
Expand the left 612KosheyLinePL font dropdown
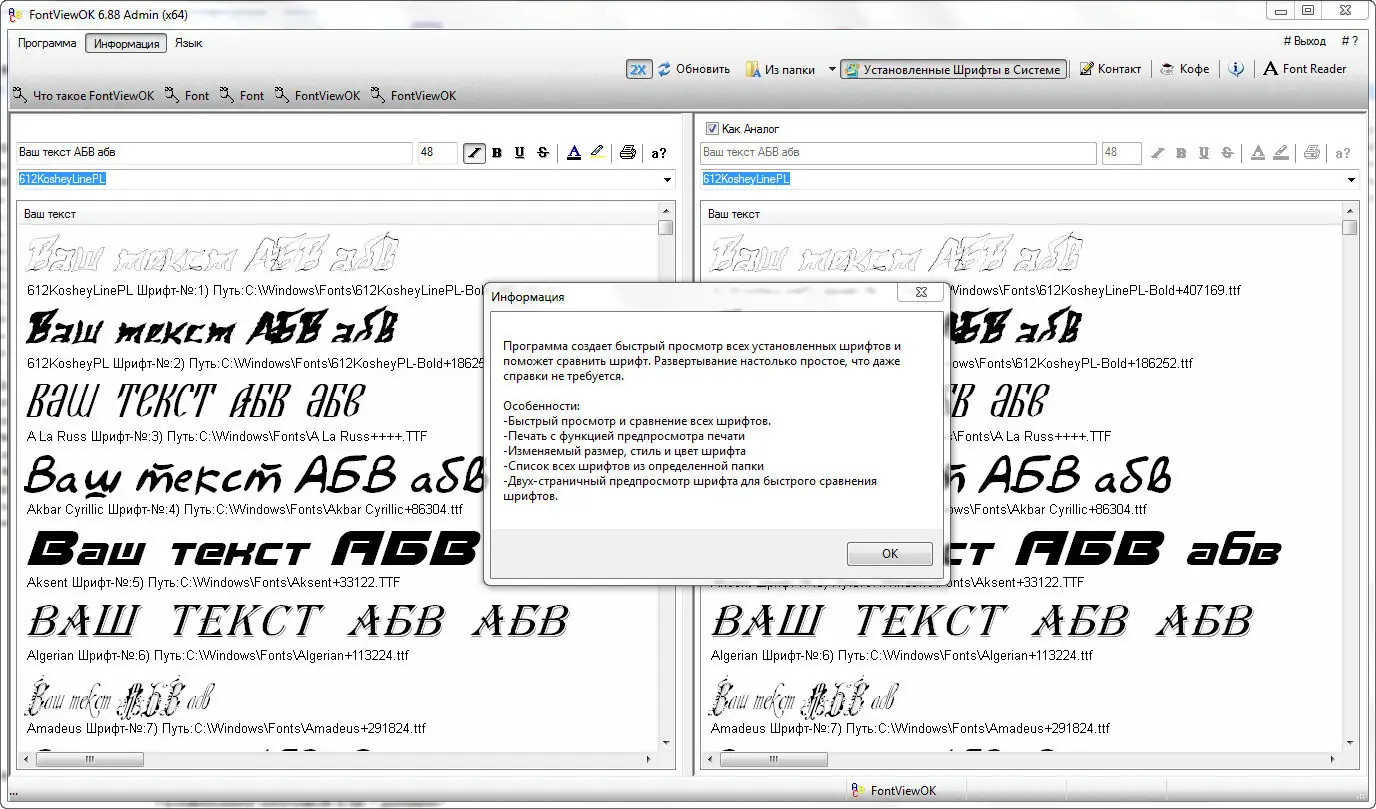(x=667, y=180)
